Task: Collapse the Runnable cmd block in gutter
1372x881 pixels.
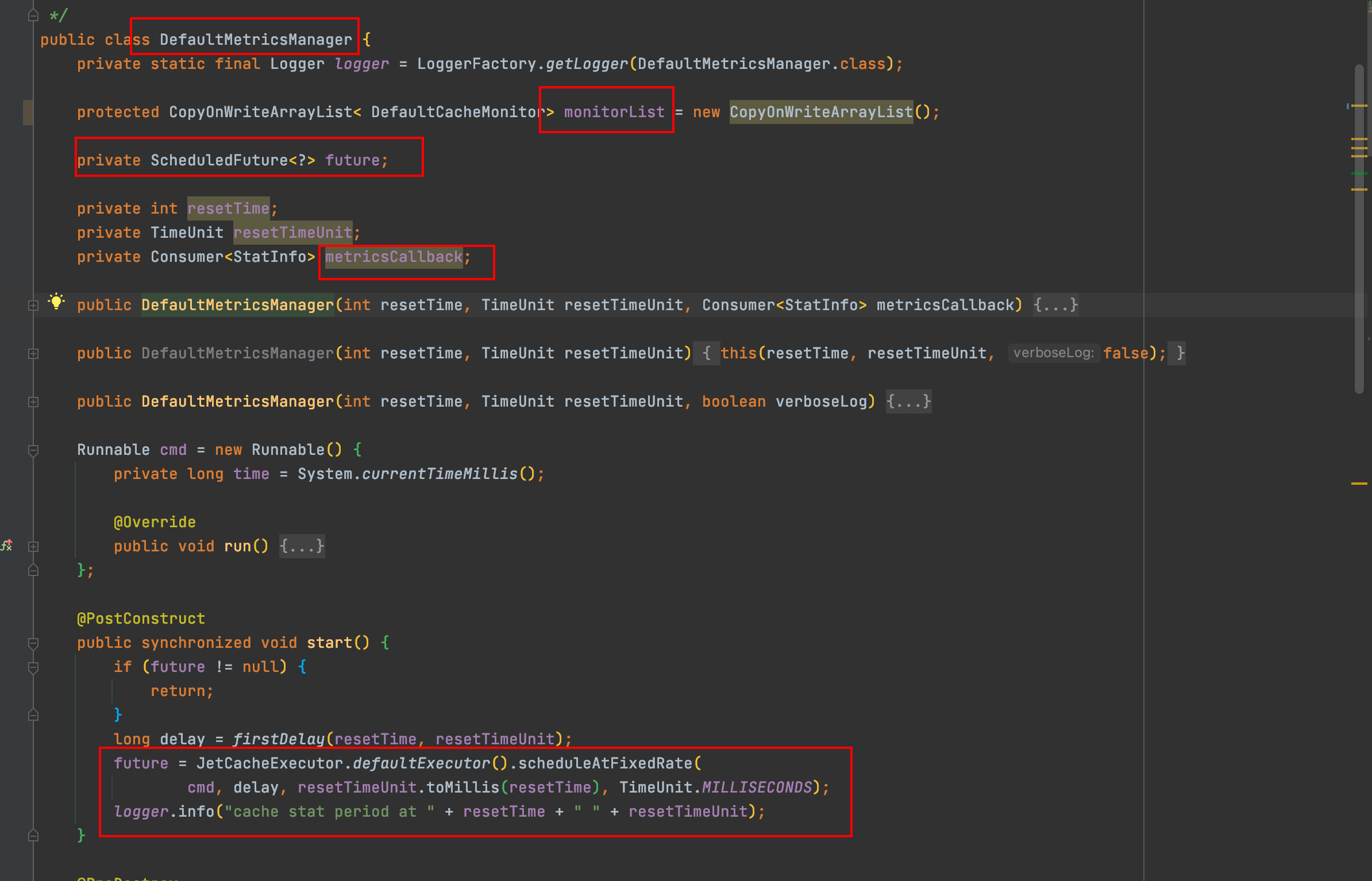Action: 33,450
